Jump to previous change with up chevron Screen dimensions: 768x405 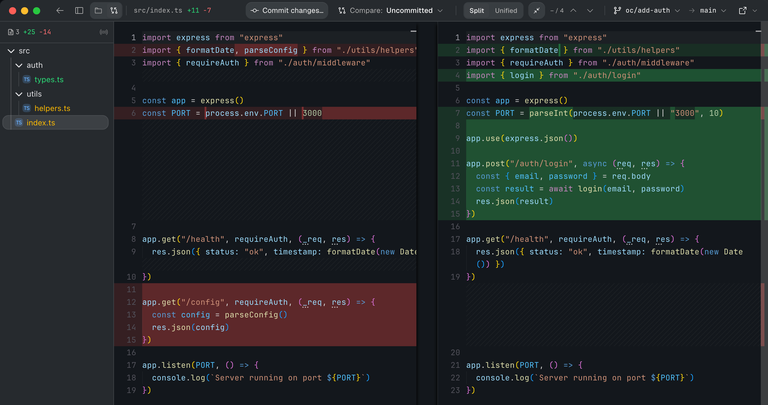pyautogui.click(x=573, y=10)
